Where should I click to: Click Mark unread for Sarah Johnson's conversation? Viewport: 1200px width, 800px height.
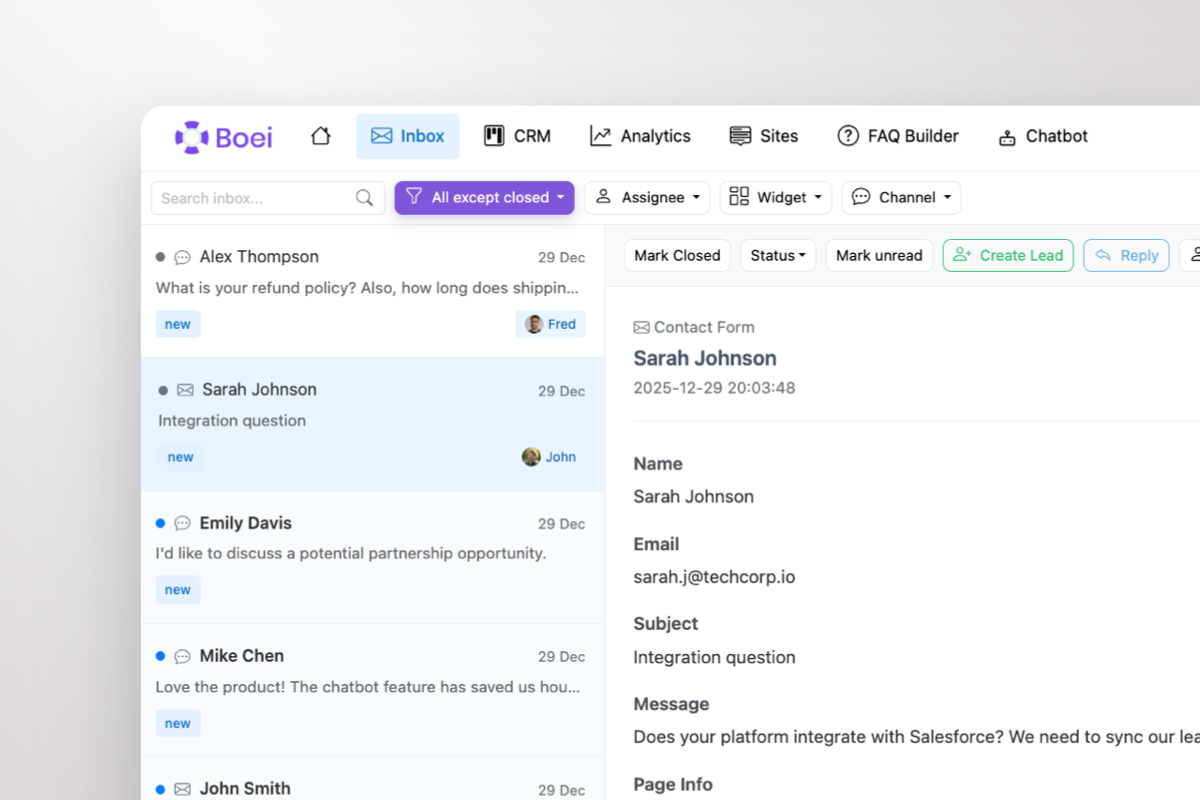[879, 255]
